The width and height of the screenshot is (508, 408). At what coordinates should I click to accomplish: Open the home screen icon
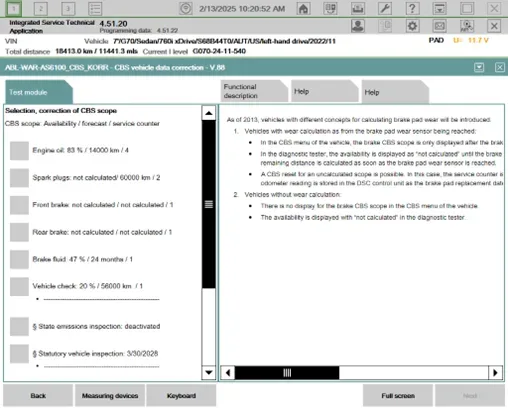(303, 9)
